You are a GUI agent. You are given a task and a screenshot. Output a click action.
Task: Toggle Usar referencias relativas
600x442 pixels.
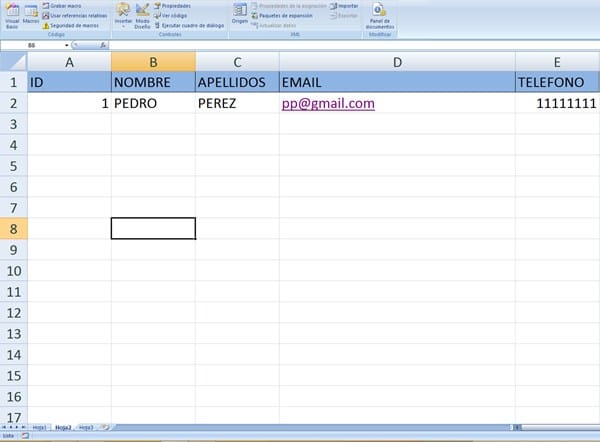[x=75, y=16]
